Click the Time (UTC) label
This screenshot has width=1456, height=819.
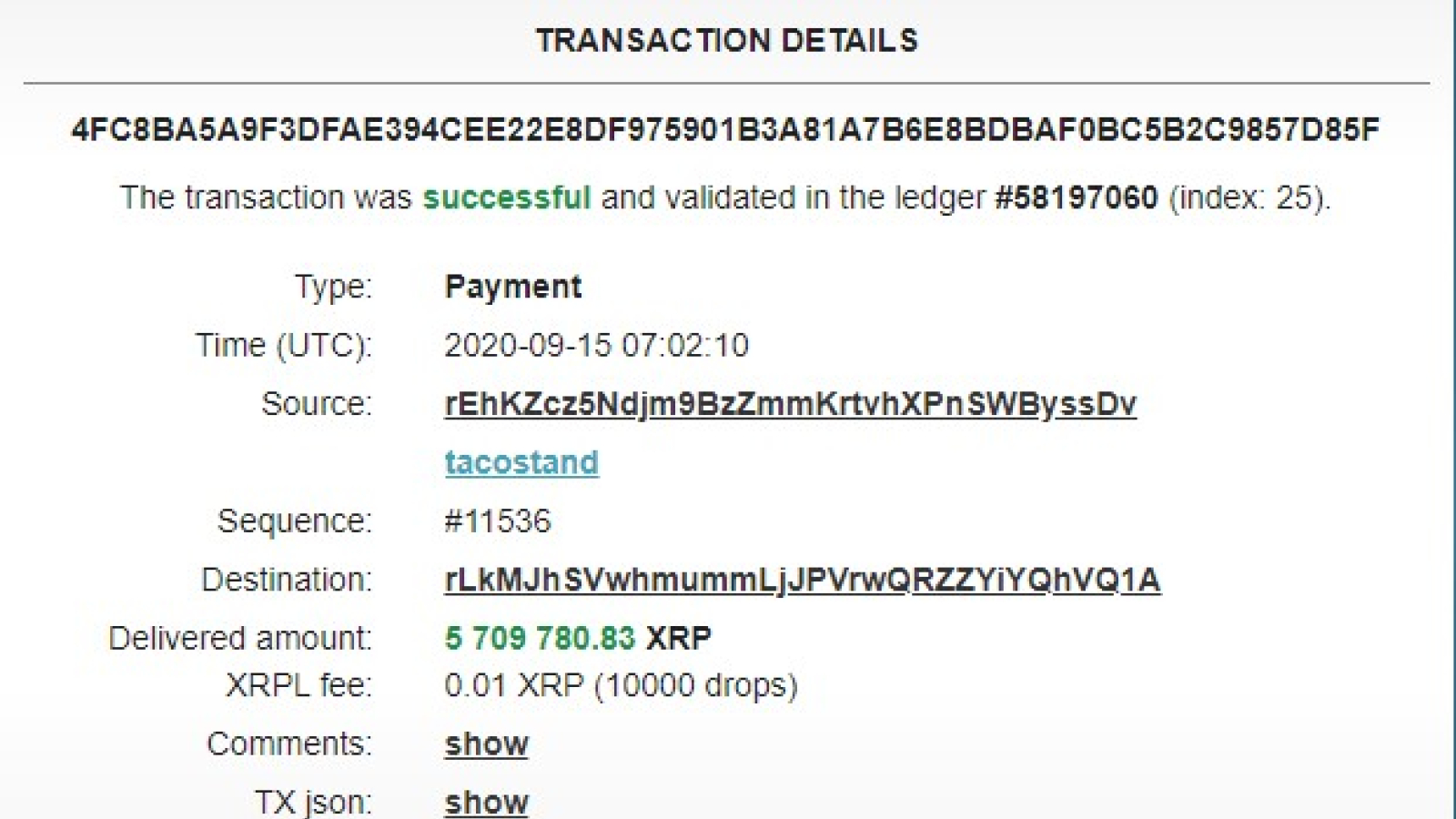[x=284, y=346]
